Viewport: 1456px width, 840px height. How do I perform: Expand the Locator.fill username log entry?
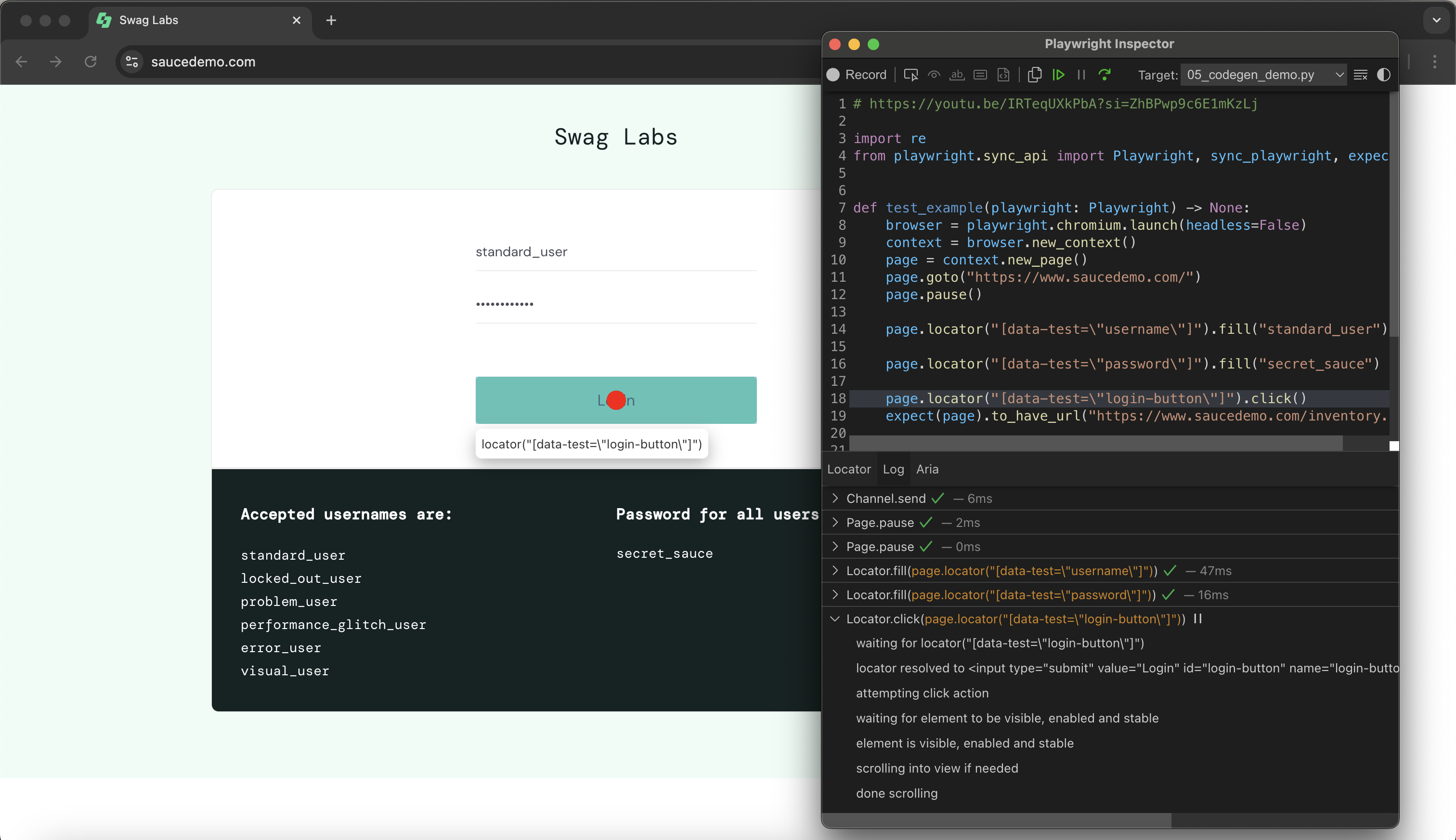(835, 571)
